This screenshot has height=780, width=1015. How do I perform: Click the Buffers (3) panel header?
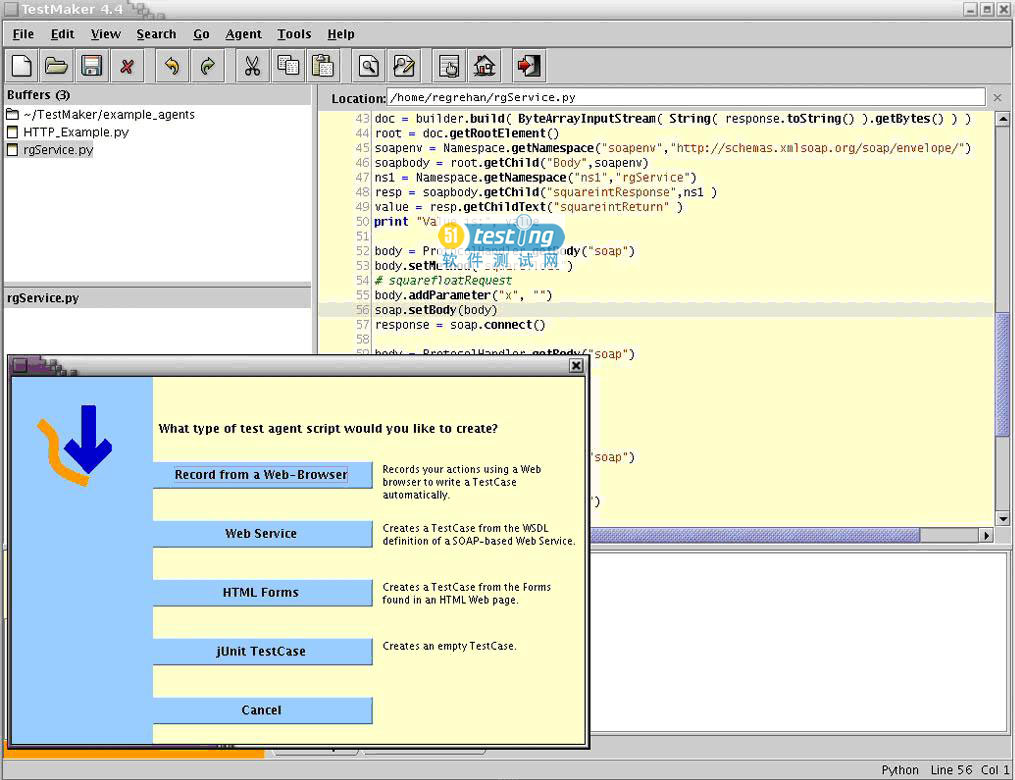click(157, 95)
